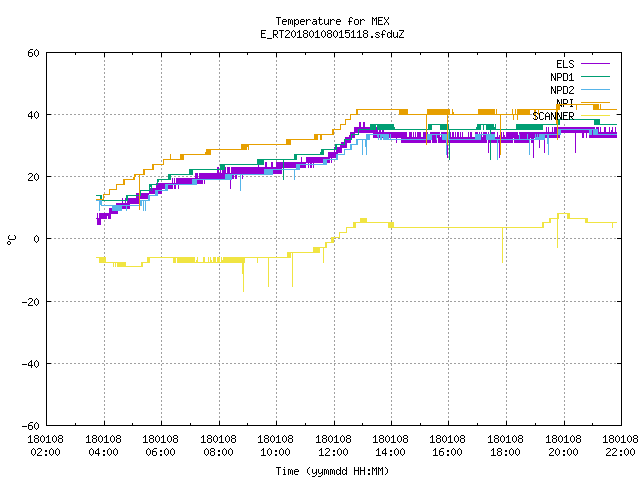Image resolution: width=640 pixels, height=480 pixels.
Task: Click the x-axis time label '08:00'
Action: point(218,452)
